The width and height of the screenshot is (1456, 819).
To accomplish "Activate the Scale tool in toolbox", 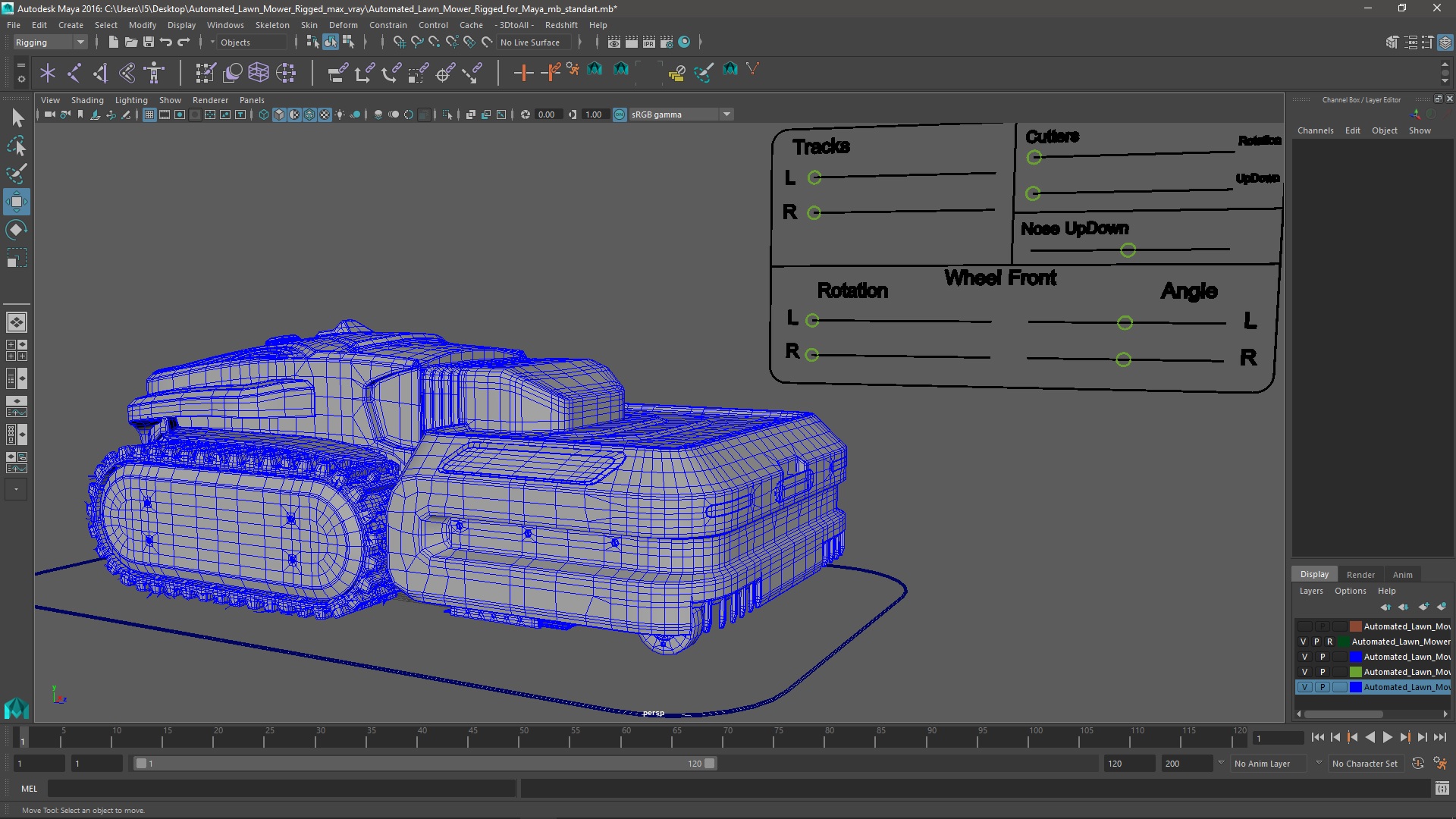I will tap(17, 258).
